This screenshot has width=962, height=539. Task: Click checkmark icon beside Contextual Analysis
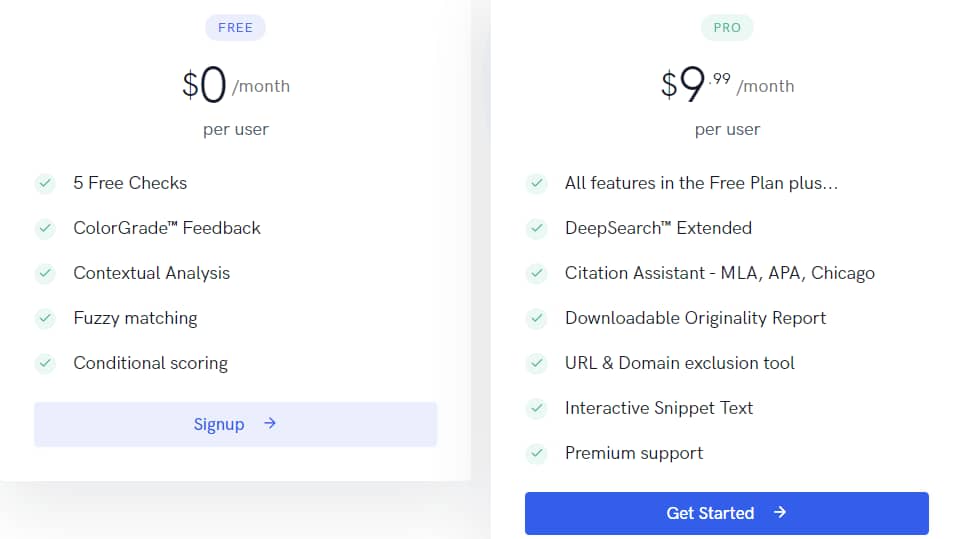pyautogui.click(x=45, y=273)
